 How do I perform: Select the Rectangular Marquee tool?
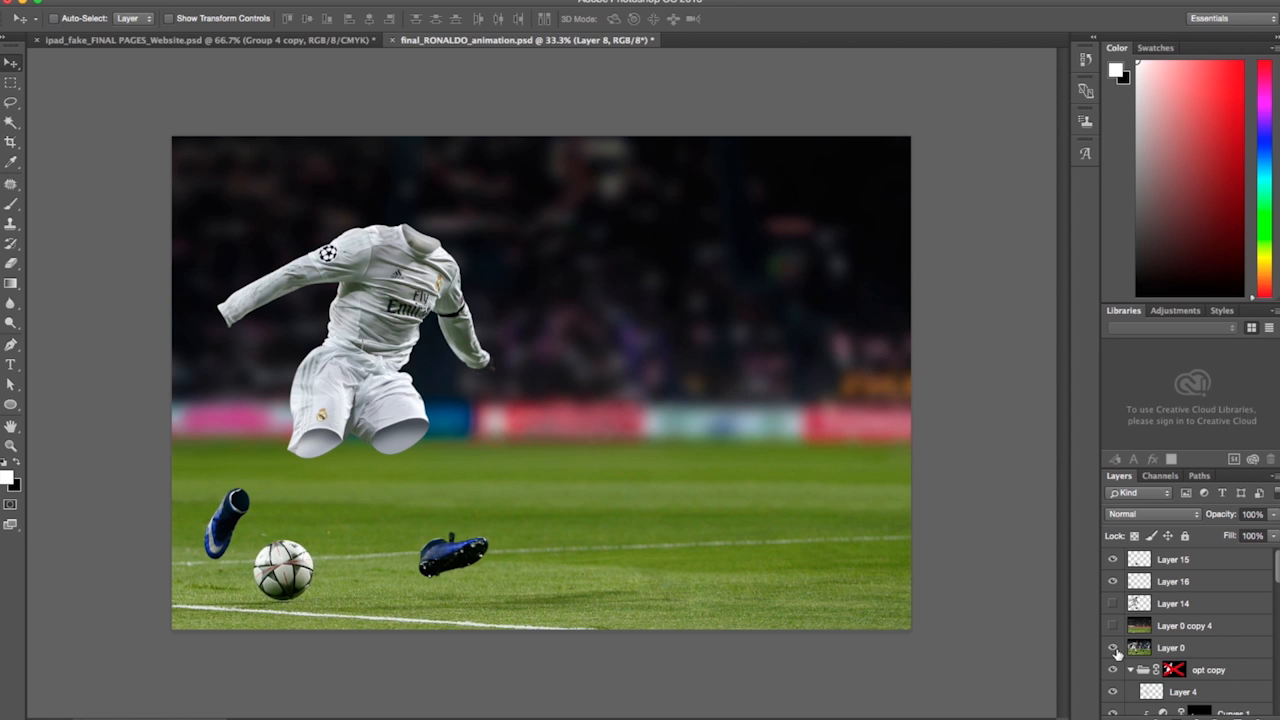11,83
